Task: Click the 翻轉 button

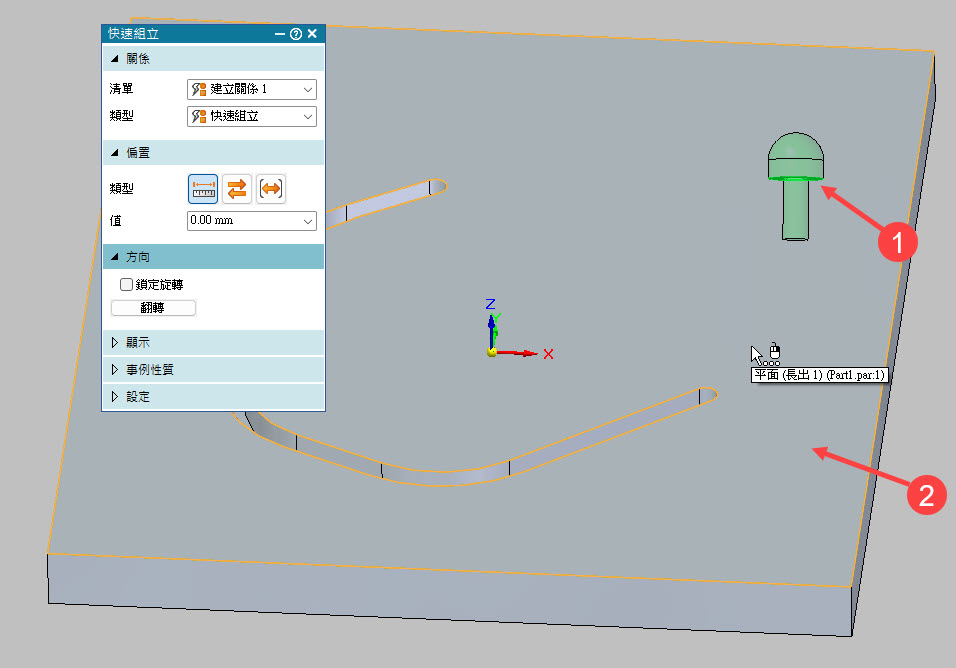Action: pyautogui.click(x=153, y=308)
